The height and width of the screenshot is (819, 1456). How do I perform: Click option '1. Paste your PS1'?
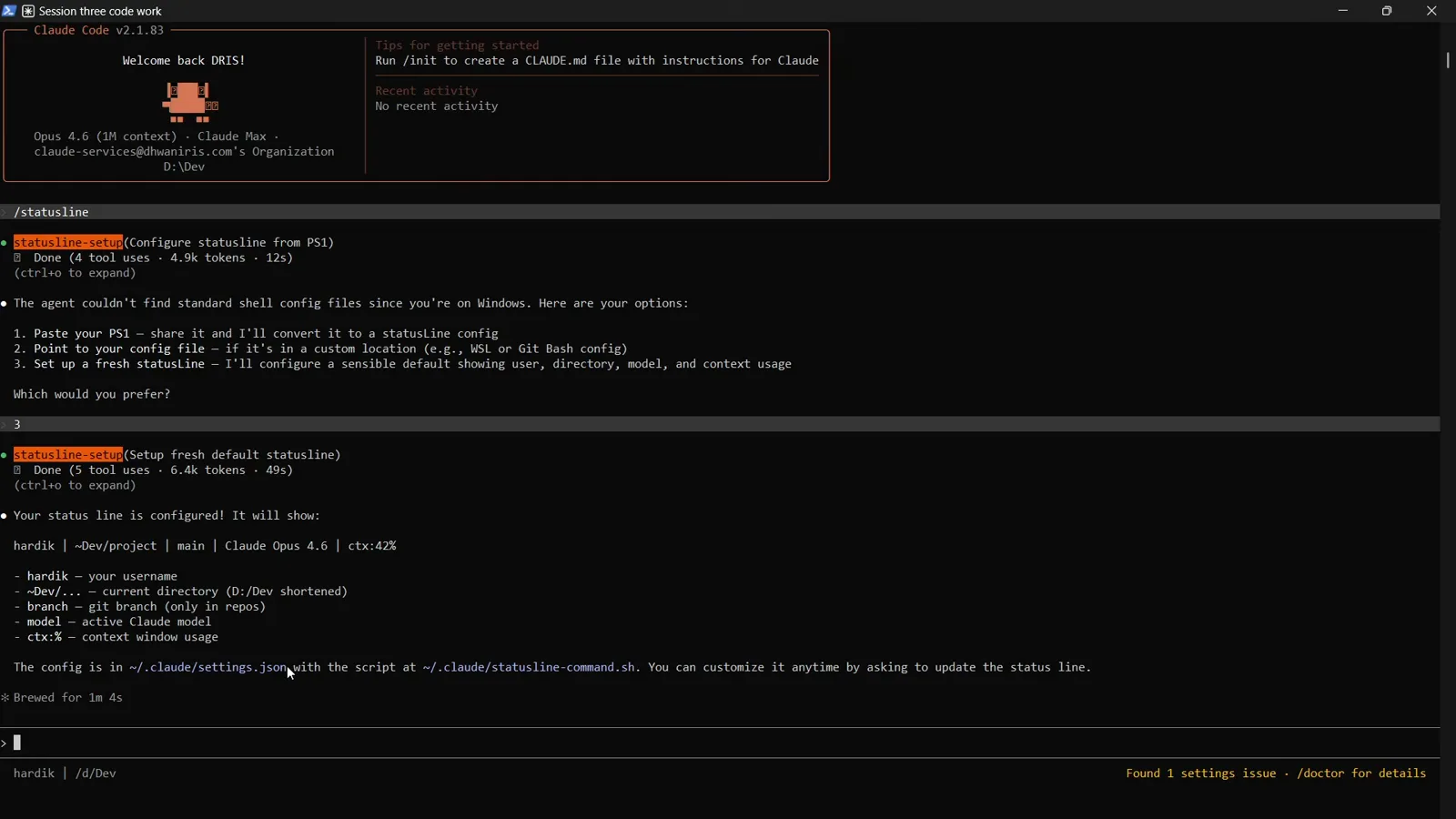pyautogui.click(x=257, y=333)
